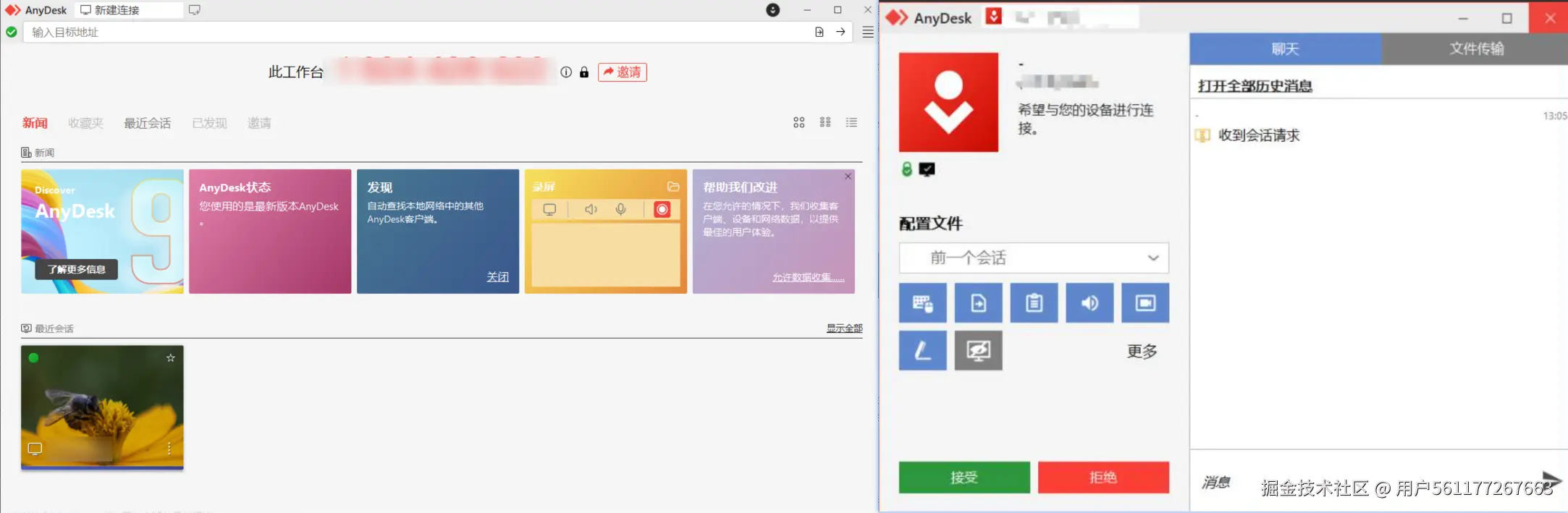Select the 收藏夹 tab
This screenshot has width=1568, height=513.
(x=85, y=123)
